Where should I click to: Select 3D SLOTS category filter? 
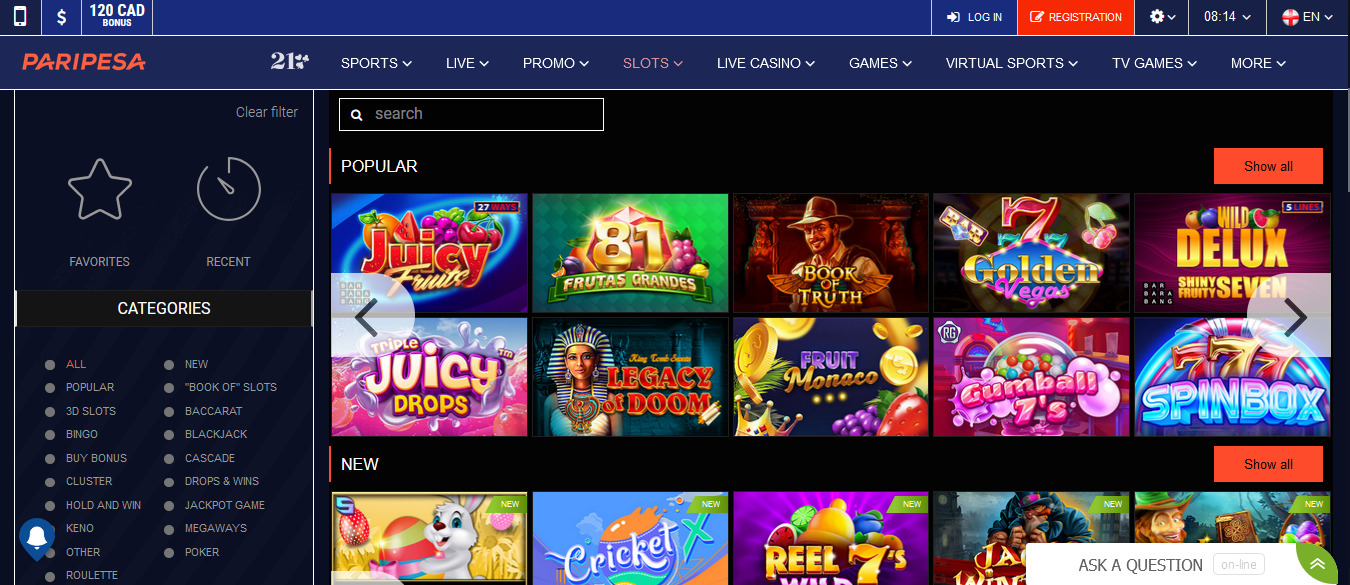tap(91, 411)
